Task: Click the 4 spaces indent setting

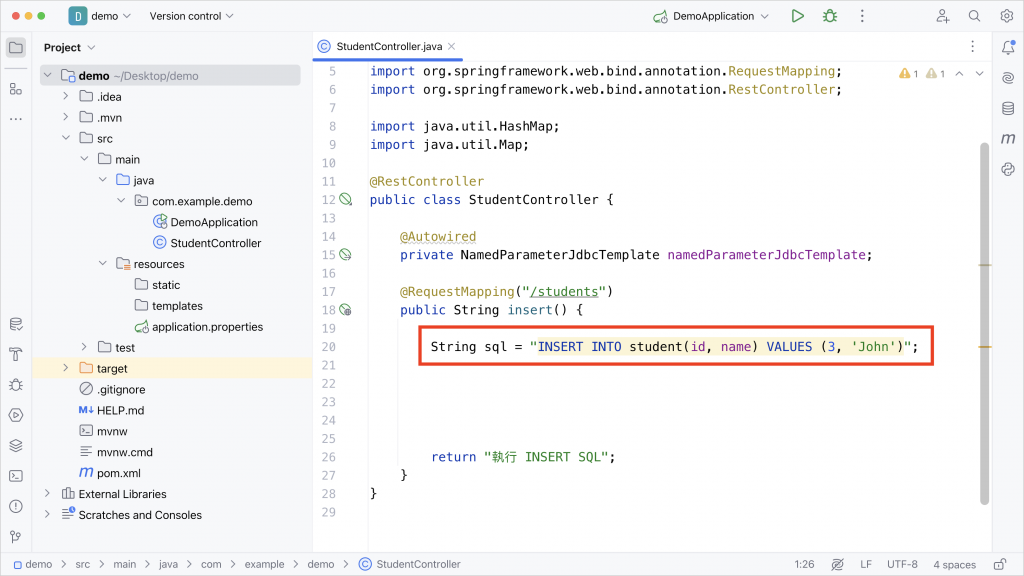Action: (x=954, y=564)
